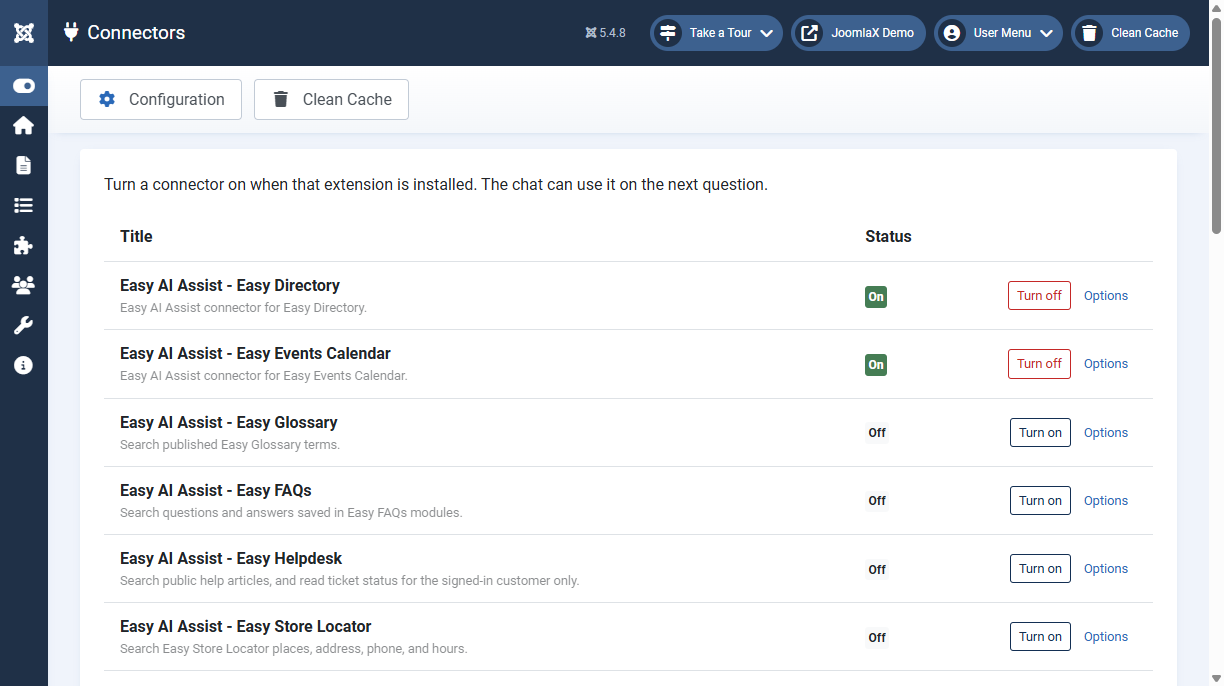This screenshot has width=1224, height=686.
Task: Click the On badge for Easy Events Calendar
Action: click(876, 365)
